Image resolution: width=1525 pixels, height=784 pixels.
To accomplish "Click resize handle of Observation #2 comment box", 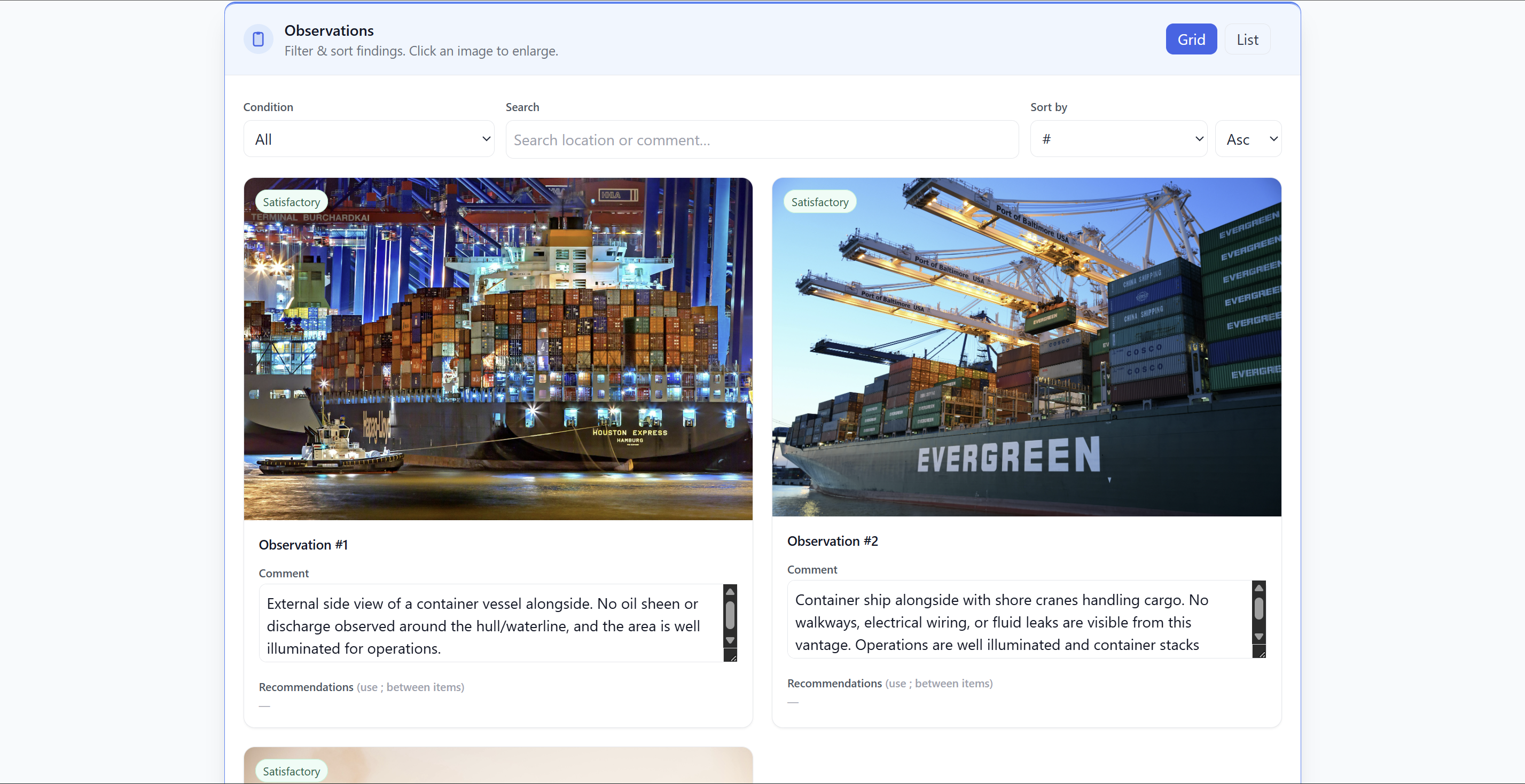I will (x=1259, y=652).
